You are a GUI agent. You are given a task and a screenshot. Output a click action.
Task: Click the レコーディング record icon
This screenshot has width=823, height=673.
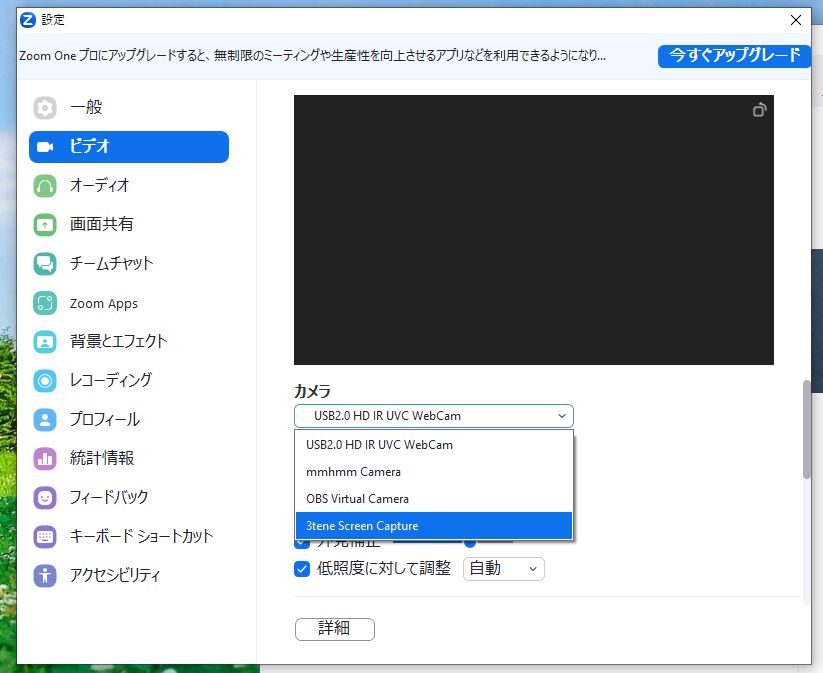45,381
